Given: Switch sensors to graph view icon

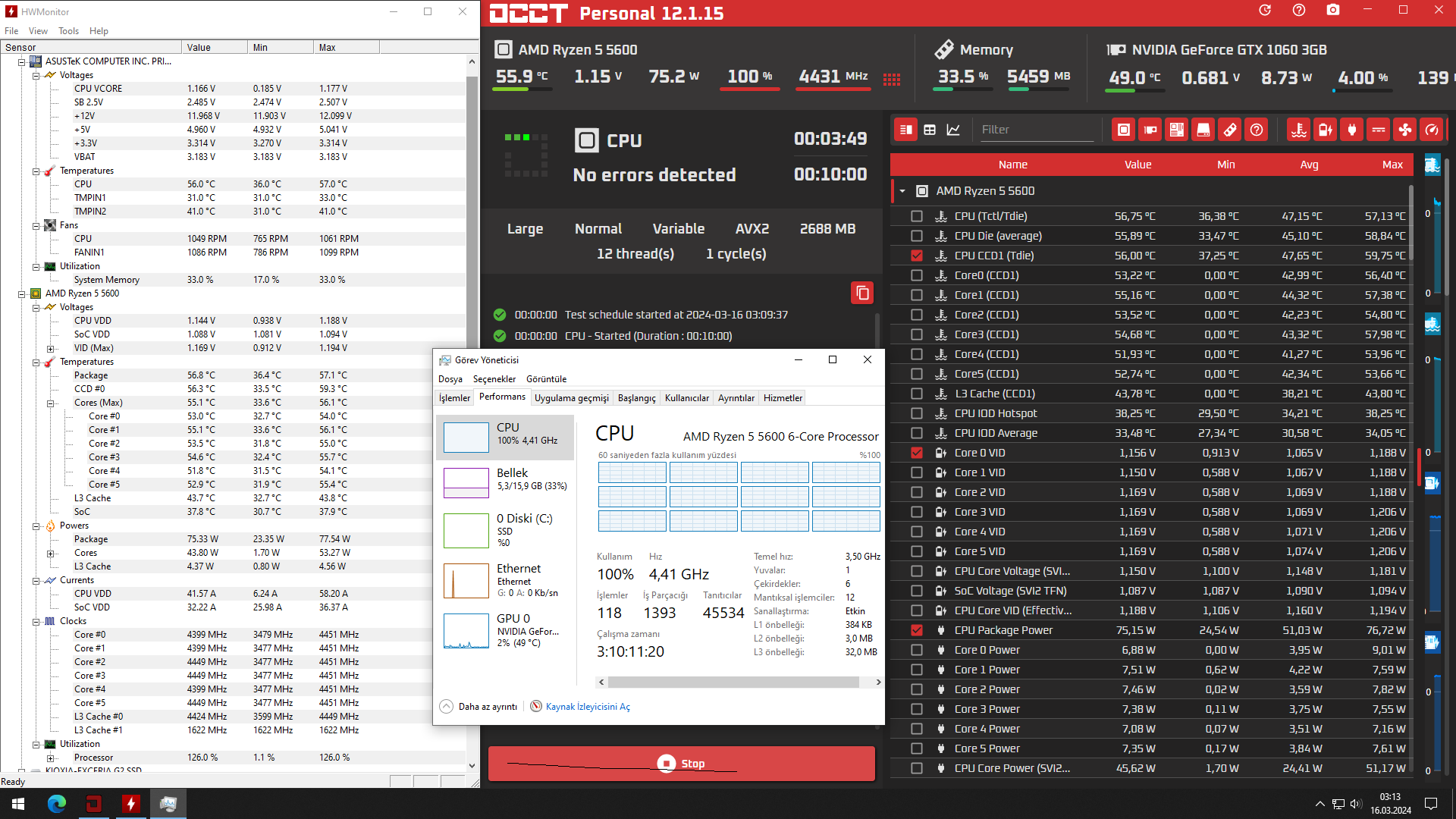Looking at the screenshot, I should (953, 130).
